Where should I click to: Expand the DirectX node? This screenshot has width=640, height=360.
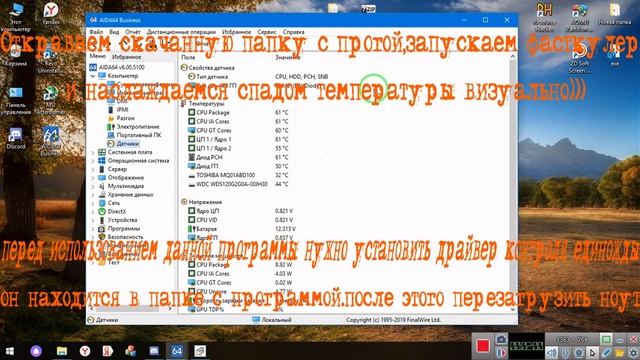93,211
